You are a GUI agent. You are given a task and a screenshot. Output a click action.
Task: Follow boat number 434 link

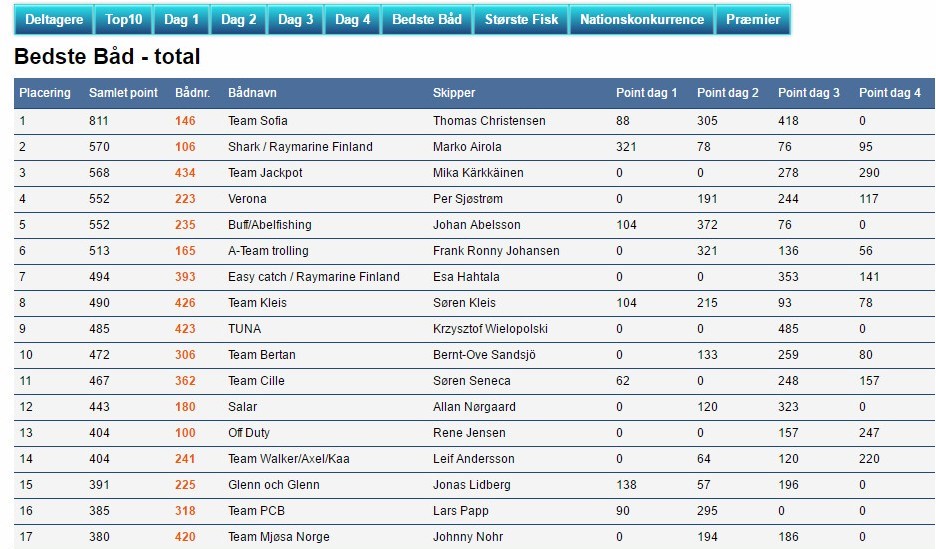point(185,173)
